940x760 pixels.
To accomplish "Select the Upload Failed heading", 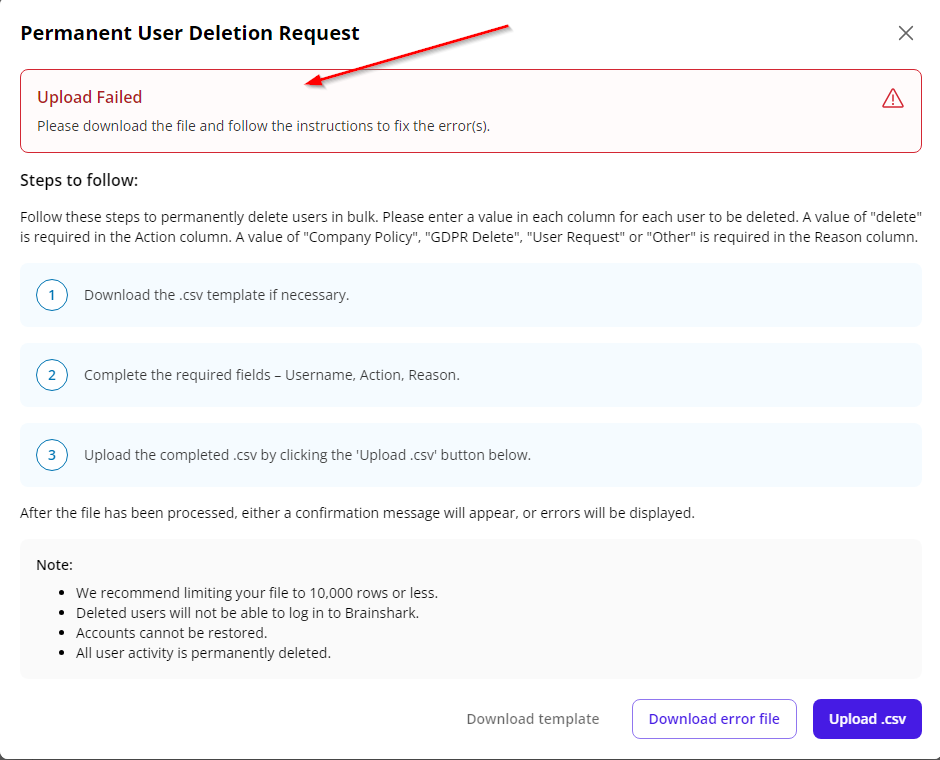I will (x=90, y=97).
